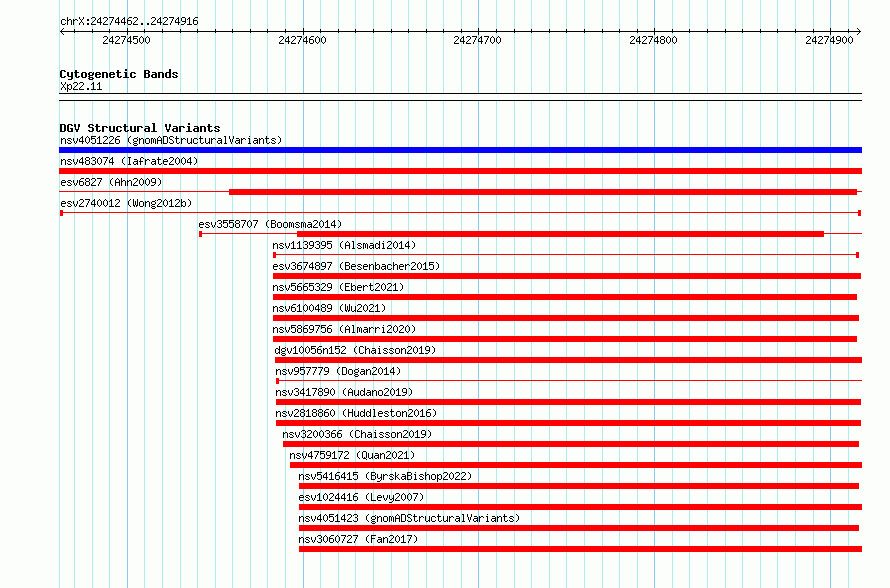Open the nsv5416415 (ByrskaBishop2022) label
890x588 pixels.
click(385, 476)
